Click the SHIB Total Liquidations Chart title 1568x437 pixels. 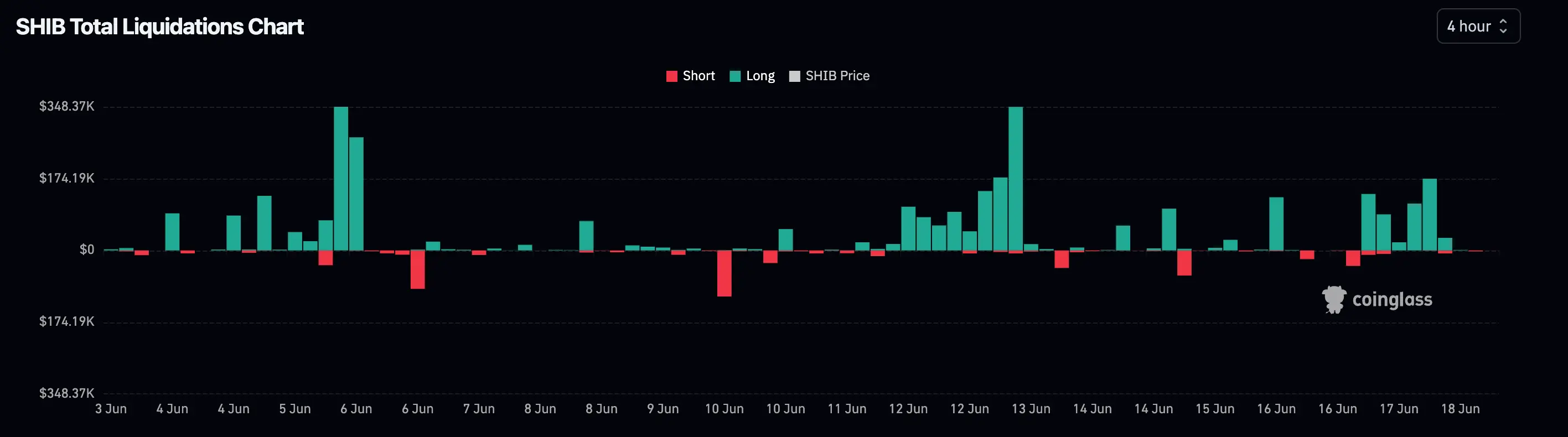click(159, 27)
